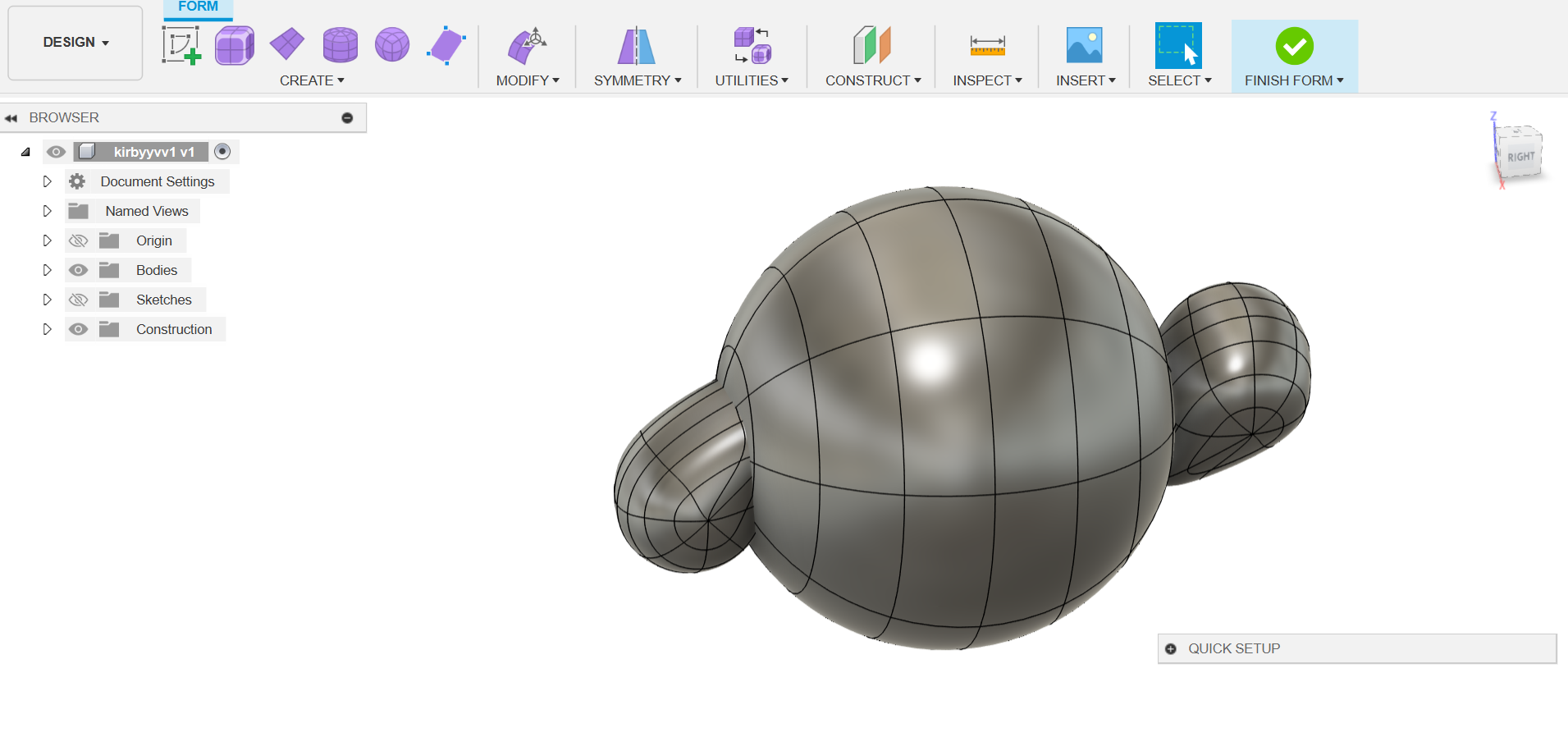Click the Bodies folder icon
Viewport: 1568px width, 737px height.
coord(109,270)
